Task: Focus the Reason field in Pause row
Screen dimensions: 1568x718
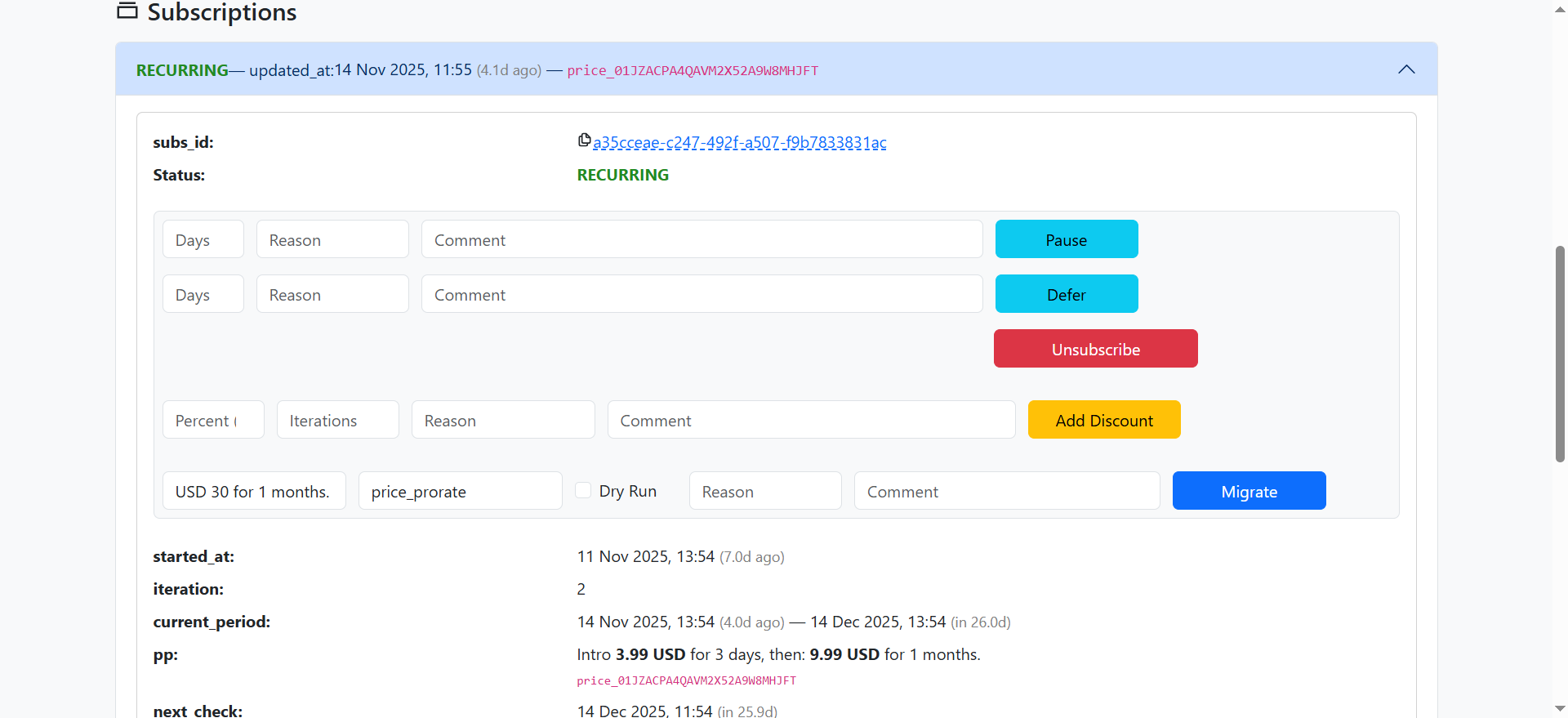Action: click(x=332, y=239)
